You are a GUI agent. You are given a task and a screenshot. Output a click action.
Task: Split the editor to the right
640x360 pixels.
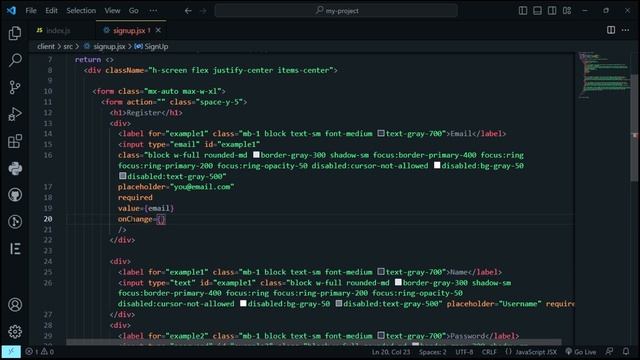click(x=611, y=30)
